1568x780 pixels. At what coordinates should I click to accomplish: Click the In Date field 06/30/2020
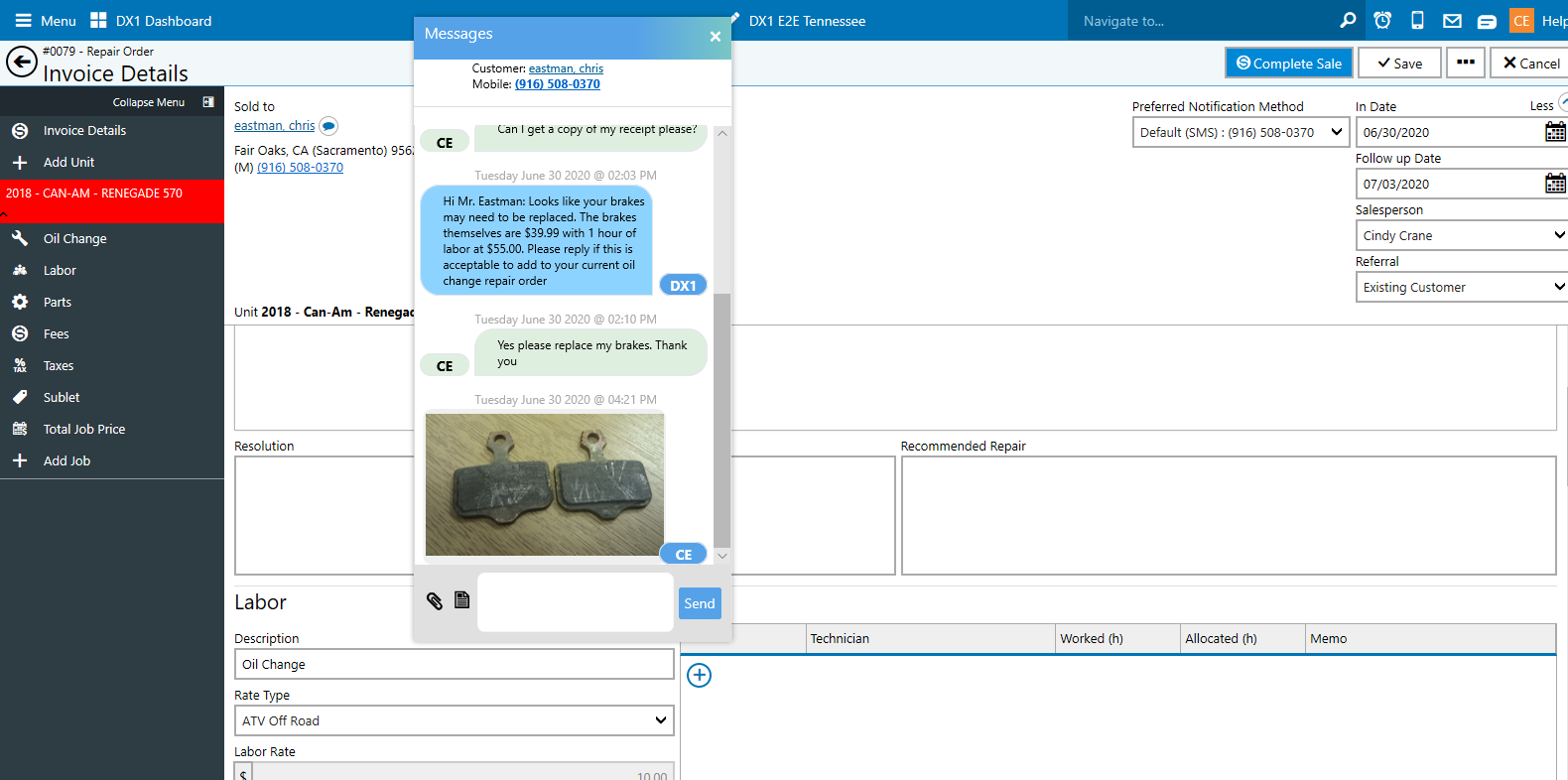point(1450,132)
